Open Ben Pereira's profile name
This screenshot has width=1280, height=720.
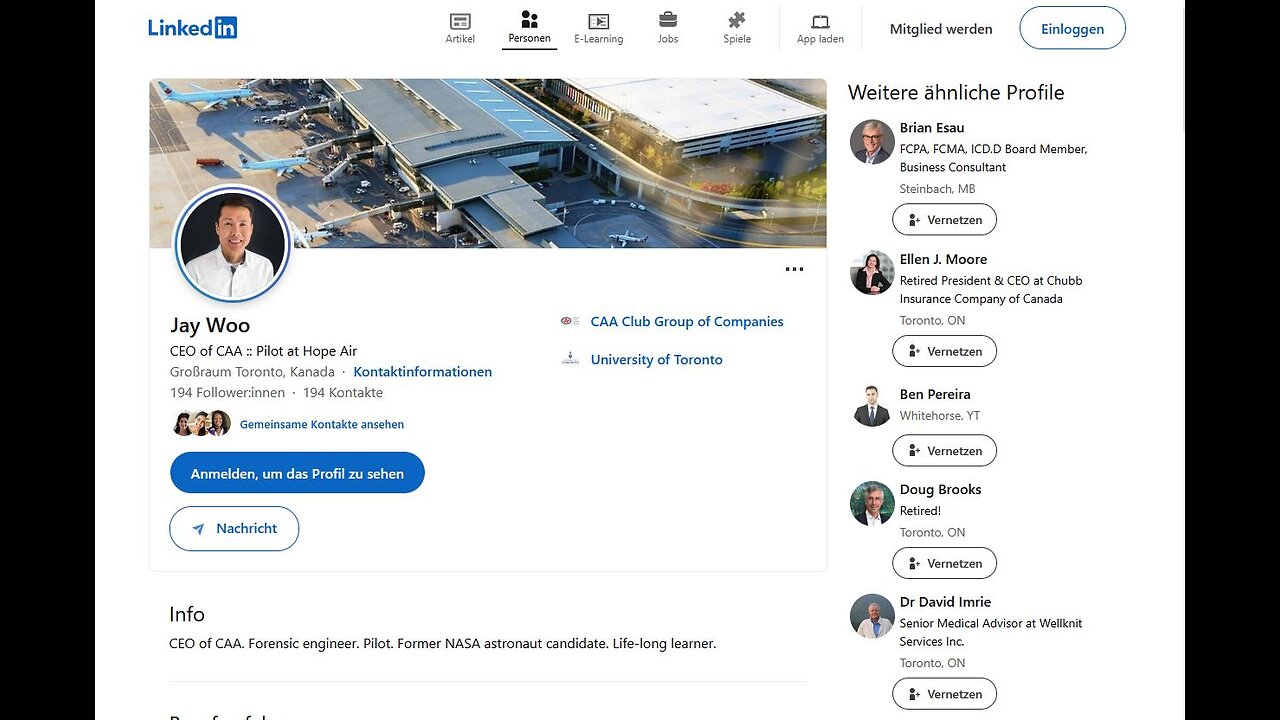[935, 394]
